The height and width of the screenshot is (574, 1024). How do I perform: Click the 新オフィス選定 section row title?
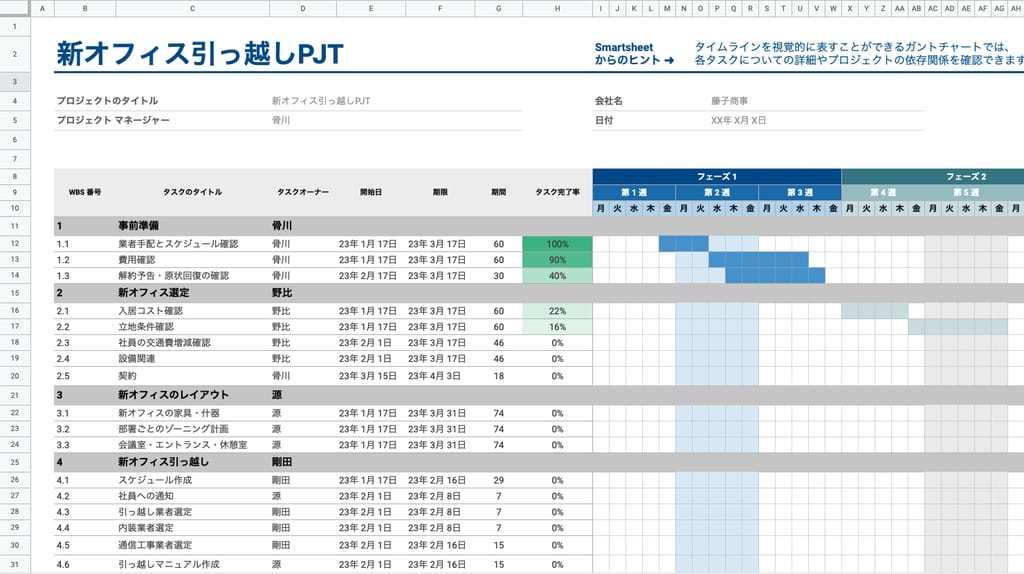(153, 293)
